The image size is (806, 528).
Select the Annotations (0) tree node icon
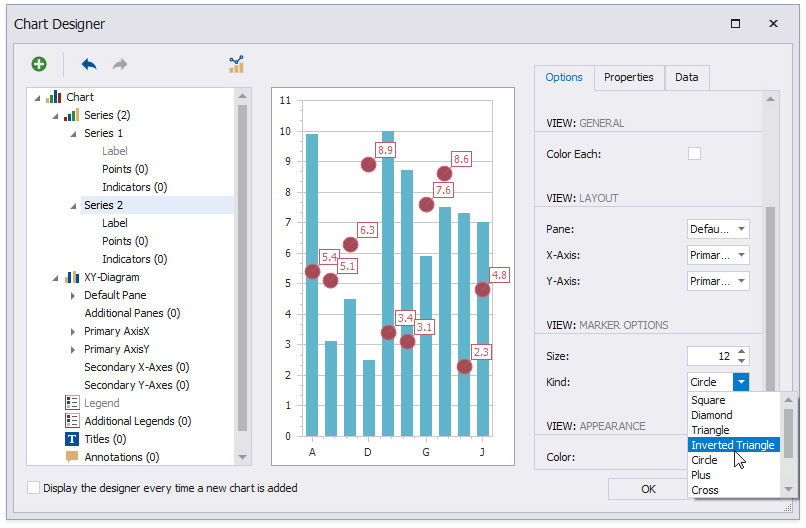tap(72, 457)
